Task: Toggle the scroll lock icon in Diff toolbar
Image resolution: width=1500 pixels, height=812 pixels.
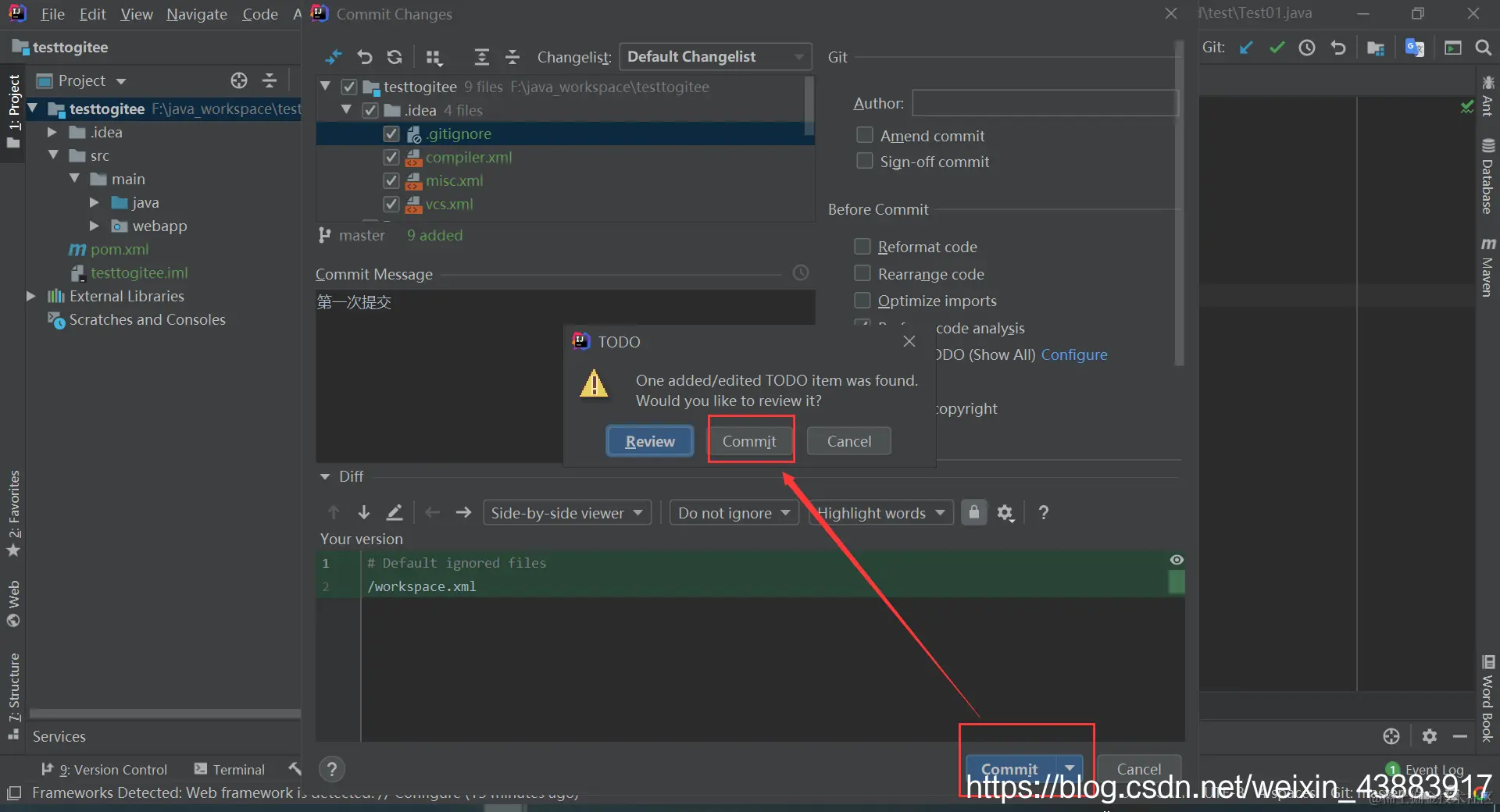Action: coord(973,512)
